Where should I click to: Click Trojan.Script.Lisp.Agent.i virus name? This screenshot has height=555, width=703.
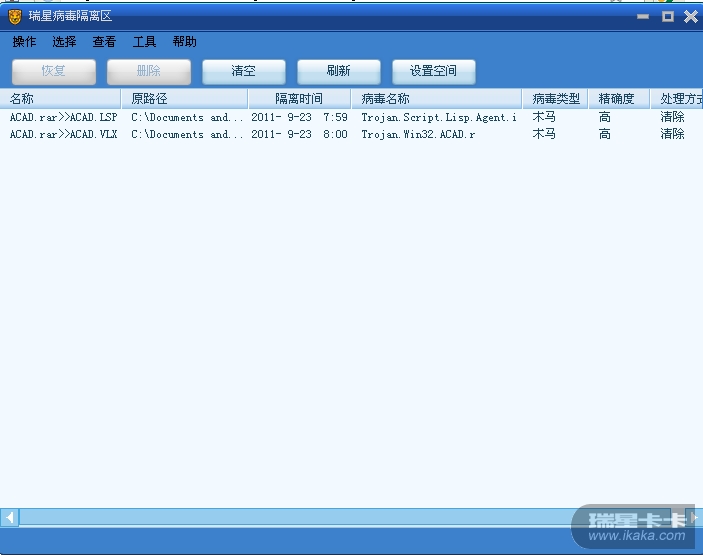click(439, 117)
